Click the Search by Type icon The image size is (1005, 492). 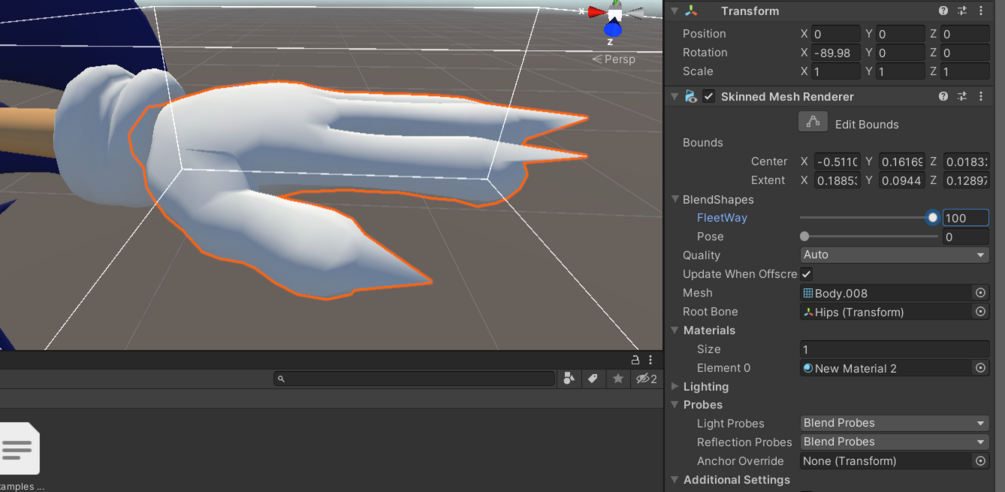(569, 379)
